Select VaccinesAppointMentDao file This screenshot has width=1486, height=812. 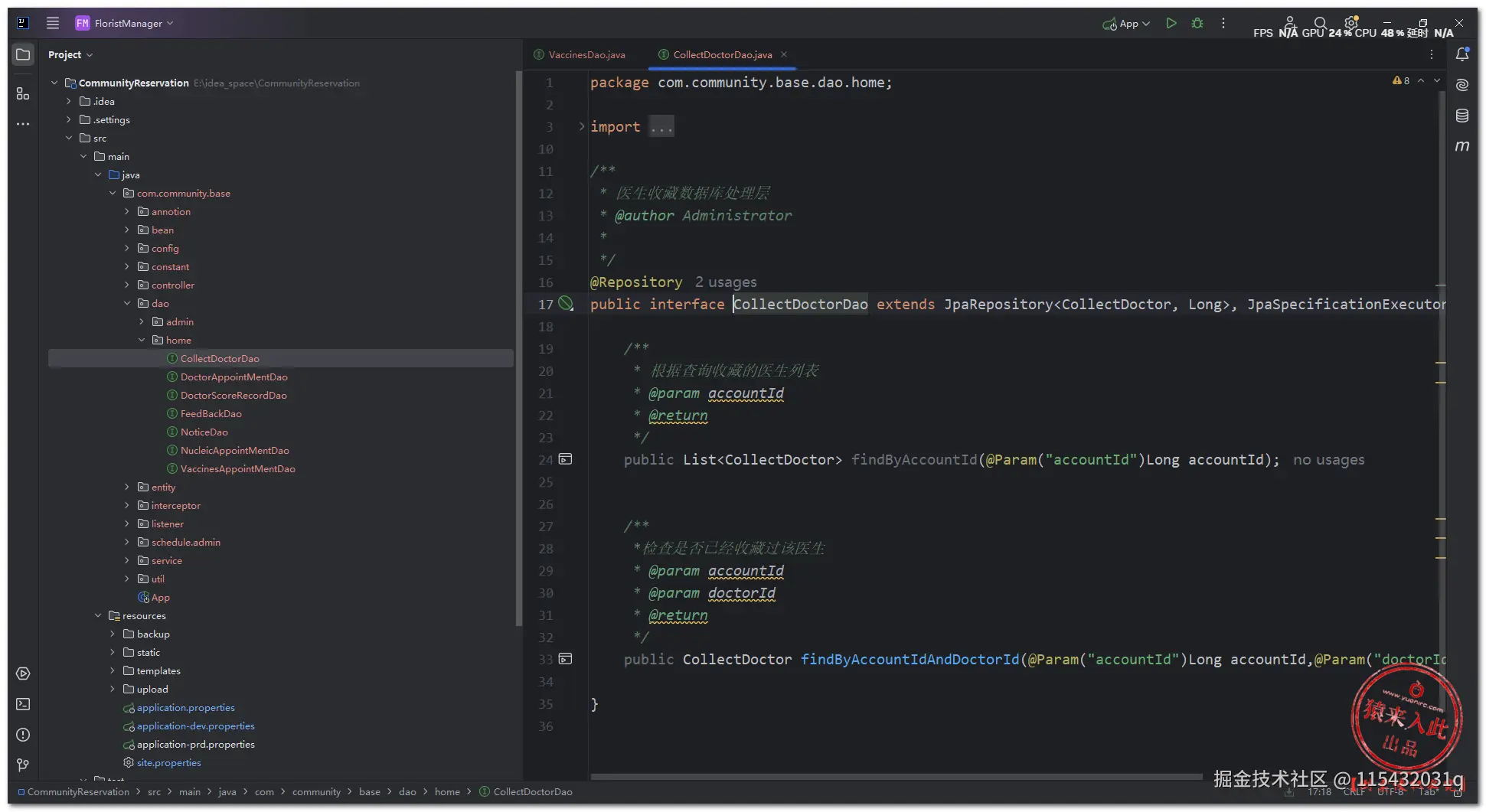pos(237,468)
